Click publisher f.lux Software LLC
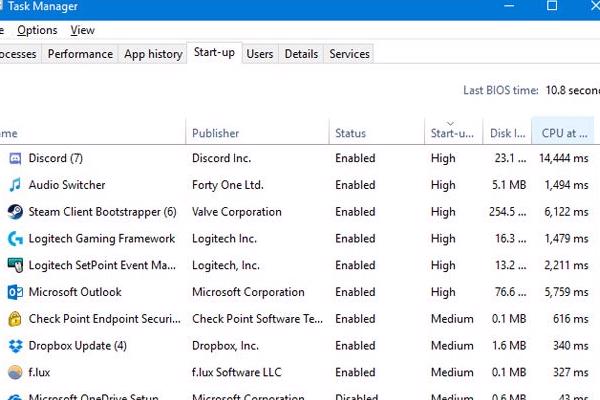600x400 pixels. point(237,372)
